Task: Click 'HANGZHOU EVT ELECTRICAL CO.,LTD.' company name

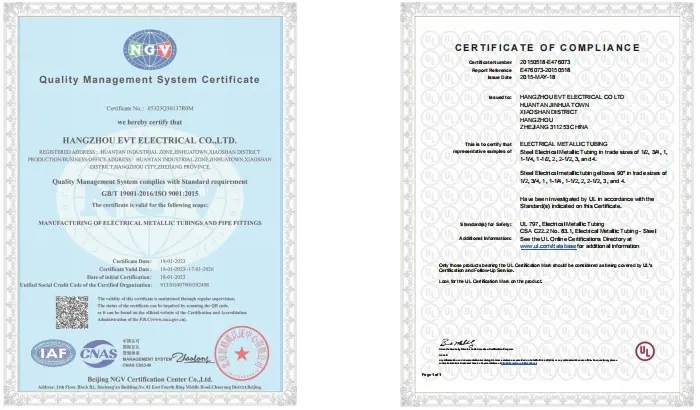Action: click(150, 140)
